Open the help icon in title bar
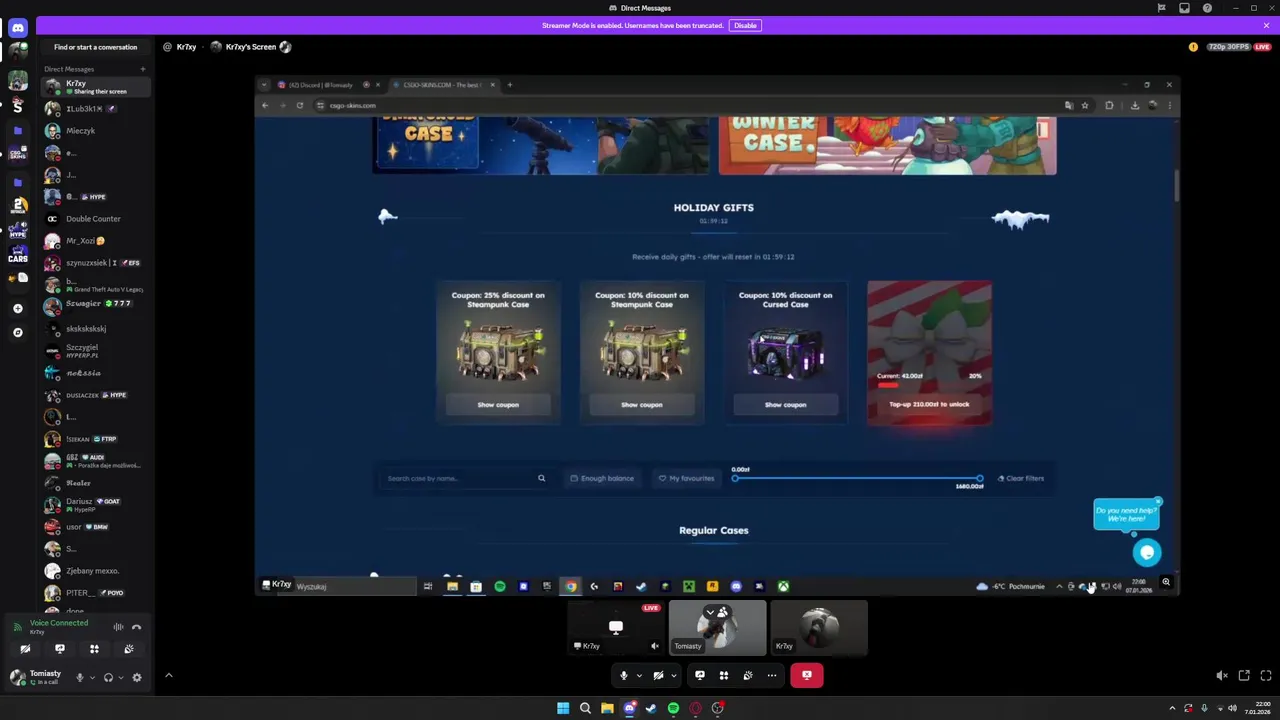 1207,8
